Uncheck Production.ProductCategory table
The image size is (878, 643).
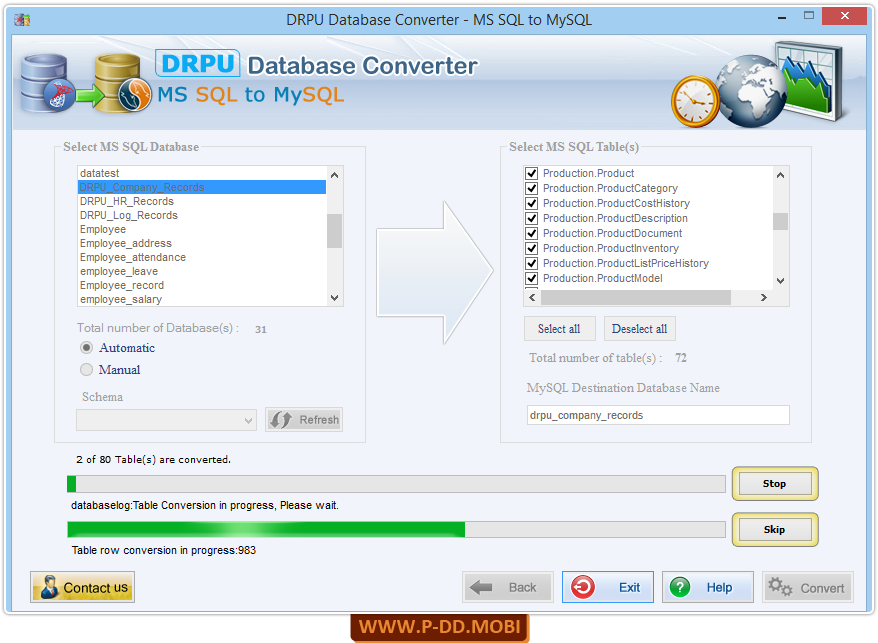click(531, 188)
